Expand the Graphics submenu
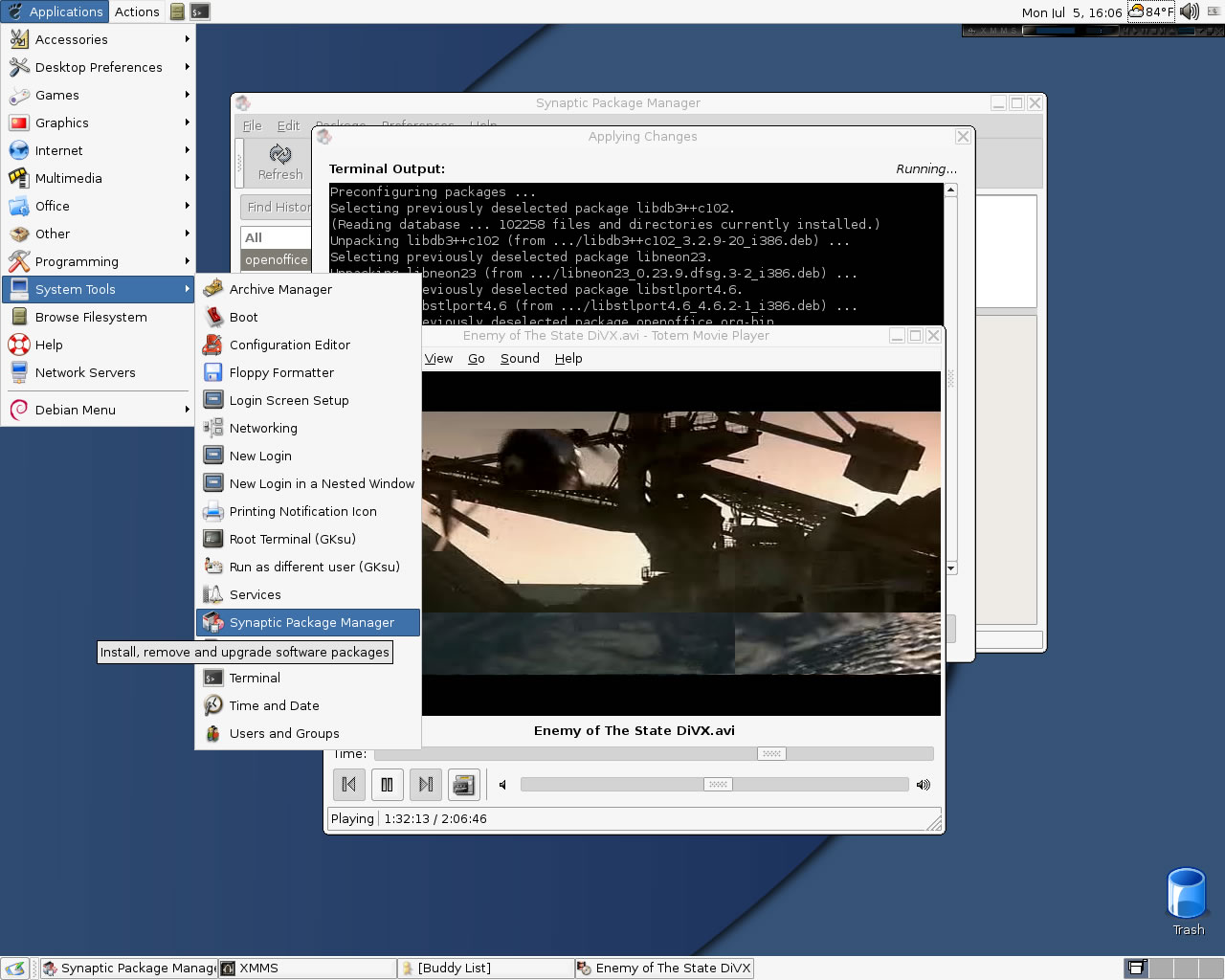Viewport: 1225px width, 980px height. click(x=98, y=122)
